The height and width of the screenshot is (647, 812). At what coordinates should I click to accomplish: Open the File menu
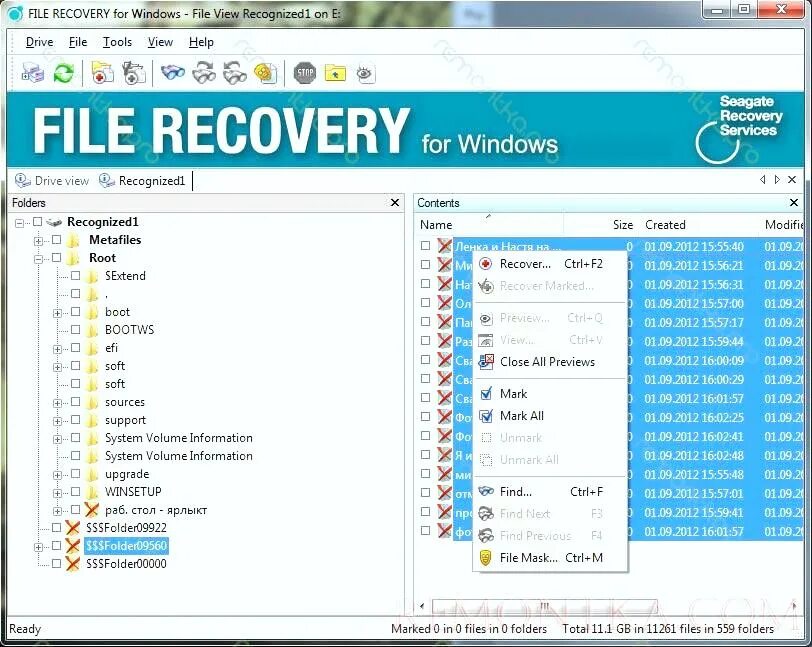[x=78, y=42]
